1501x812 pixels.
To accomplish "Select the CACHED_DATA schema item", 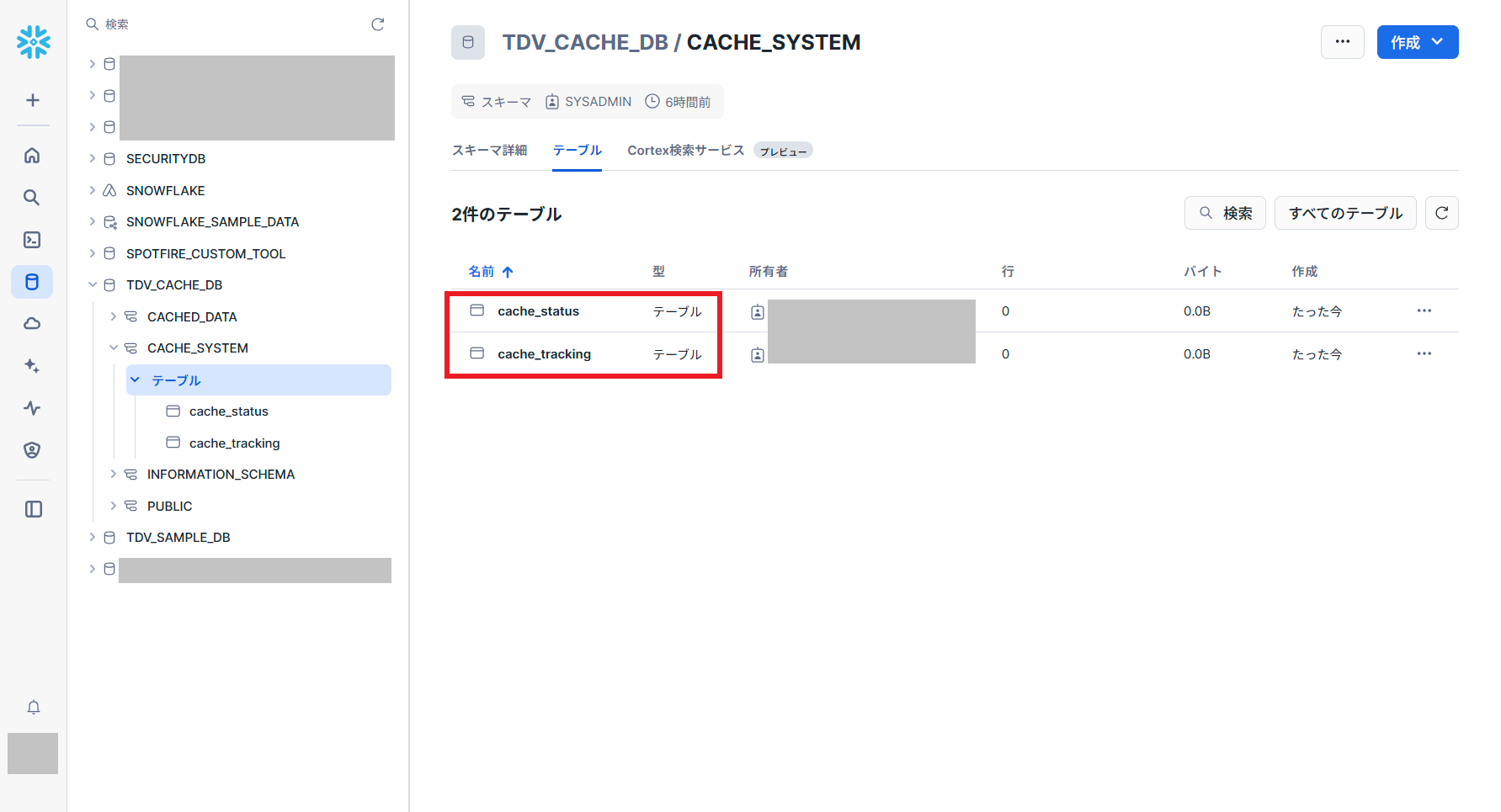I will tap(192, 316).
